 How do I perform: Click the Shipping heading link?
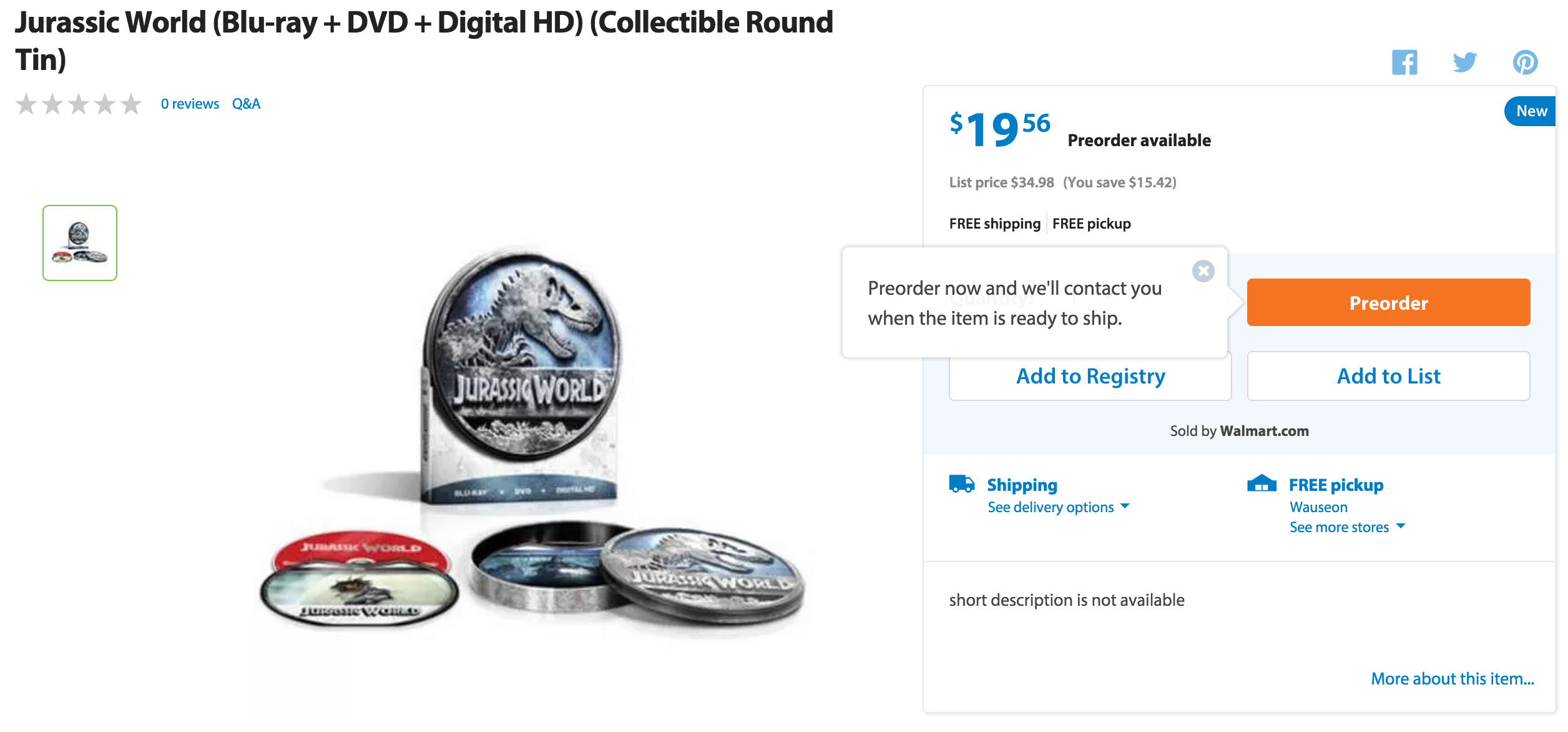tap(1022, 485)
